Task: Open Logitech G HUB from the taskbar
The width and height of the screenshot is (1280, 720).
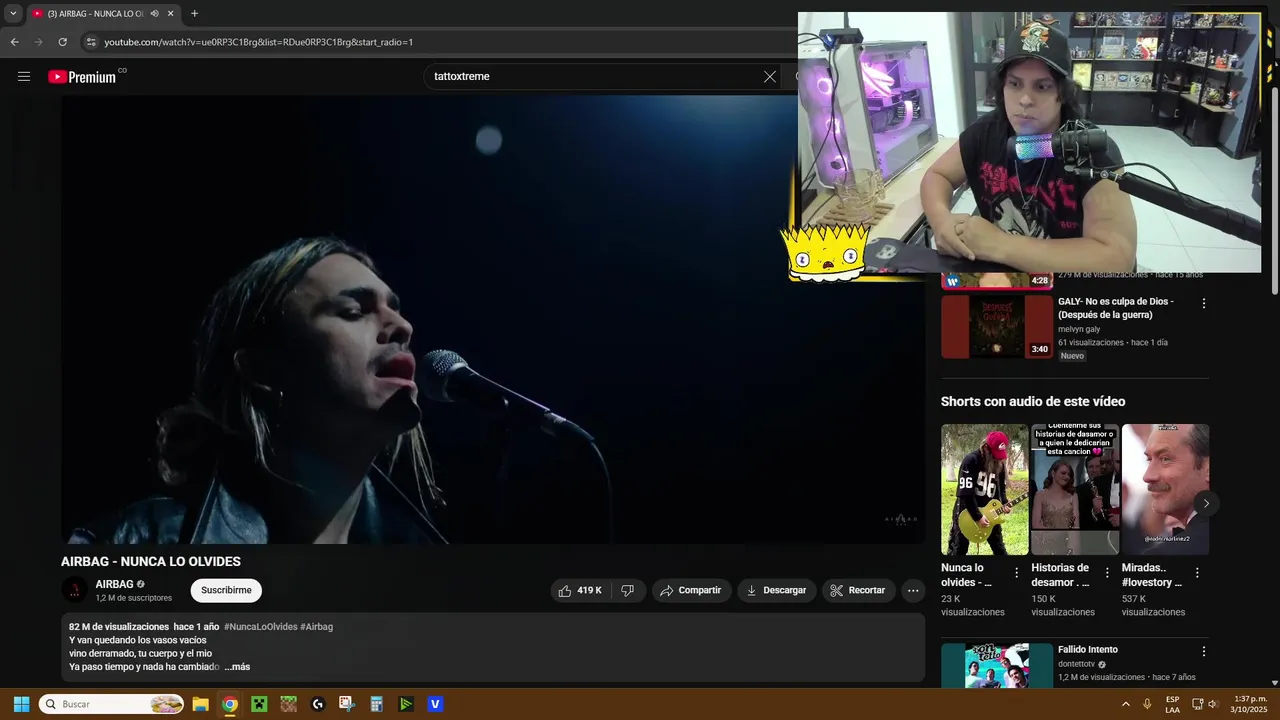Action: point(318,704)
